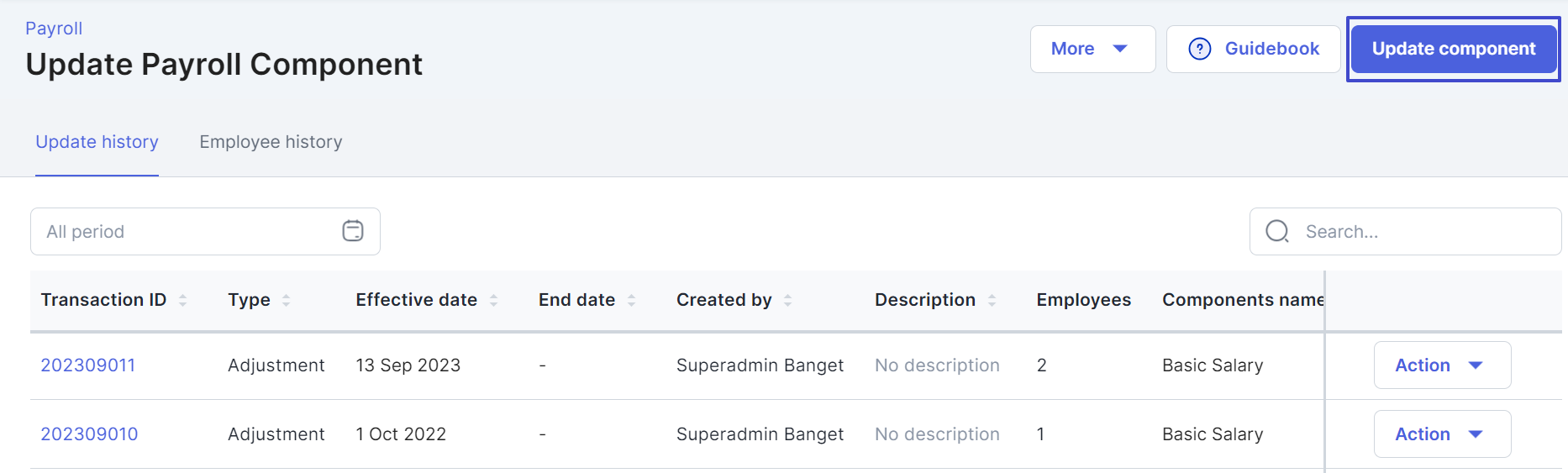Open the More dropdown menu

click(1092, 49)
